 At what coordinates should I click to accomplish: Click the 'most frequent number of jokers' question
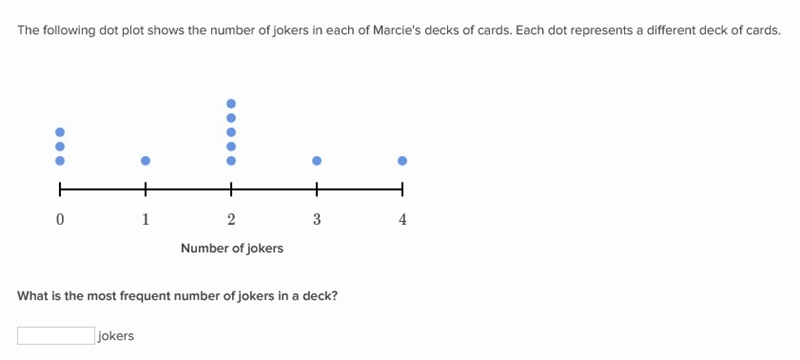178,296
